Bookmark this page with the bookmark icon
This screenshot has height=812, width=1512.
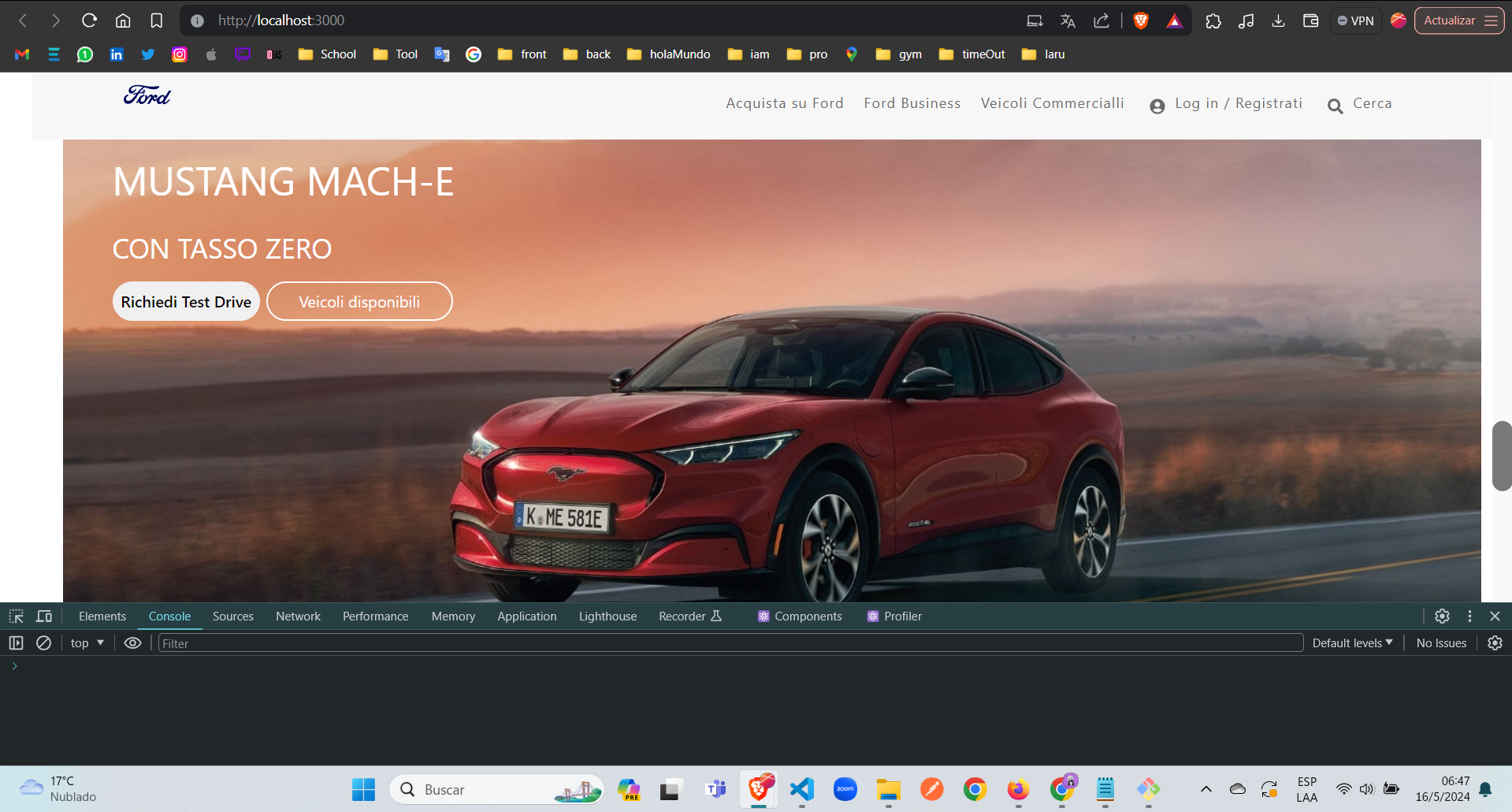click(x=157, y=20)
